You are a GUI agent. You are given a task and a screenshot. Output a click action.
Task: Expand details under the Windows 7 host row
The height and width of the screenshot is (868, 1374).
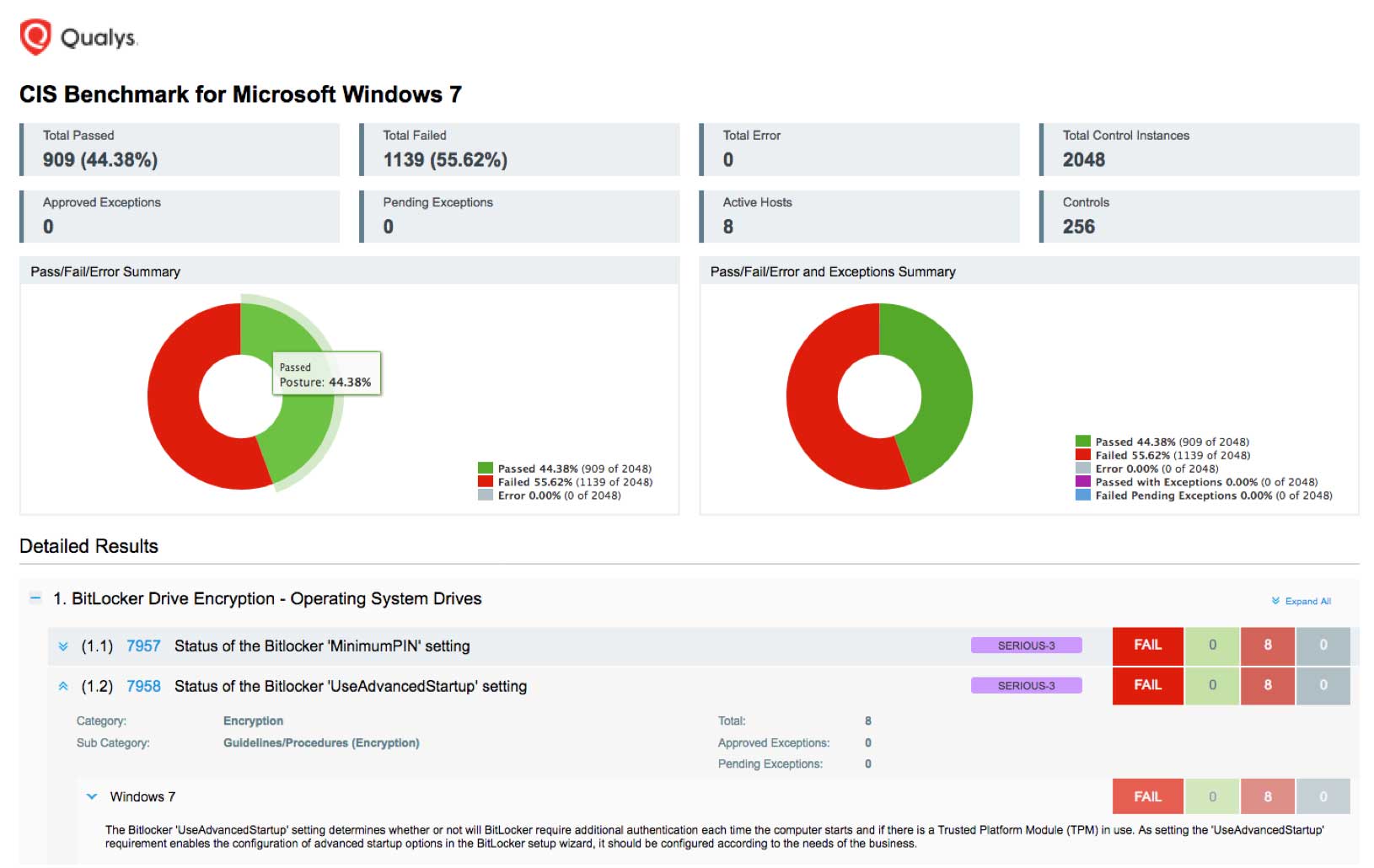pyautogui.click(x=92, y=796)
